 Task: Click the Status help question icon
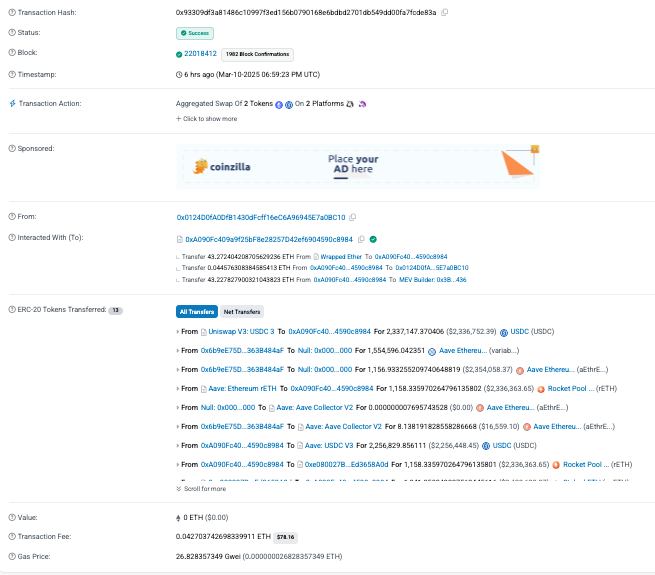pyautogui.click(x=12, y=33)
